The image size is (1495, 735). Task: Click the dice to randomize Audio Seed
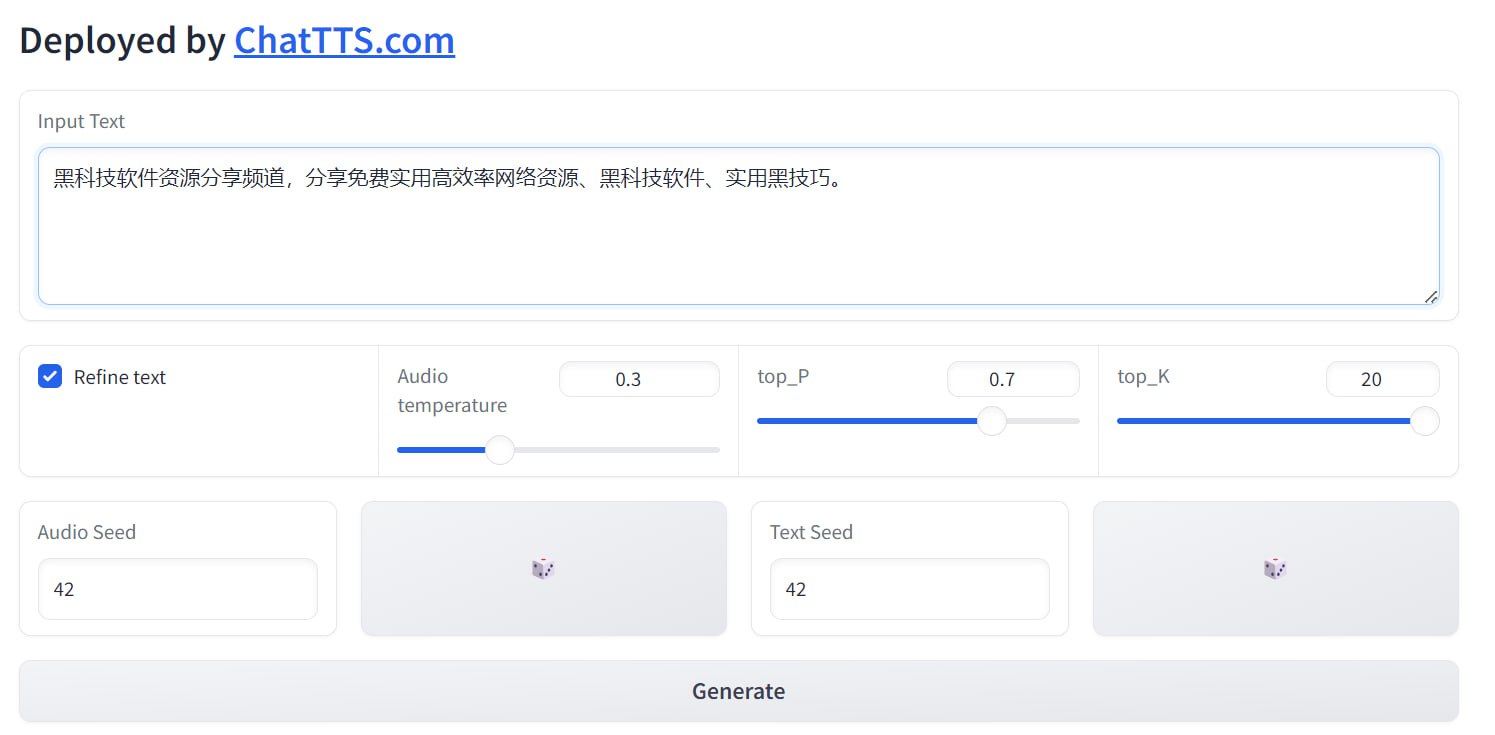point(543,568)
